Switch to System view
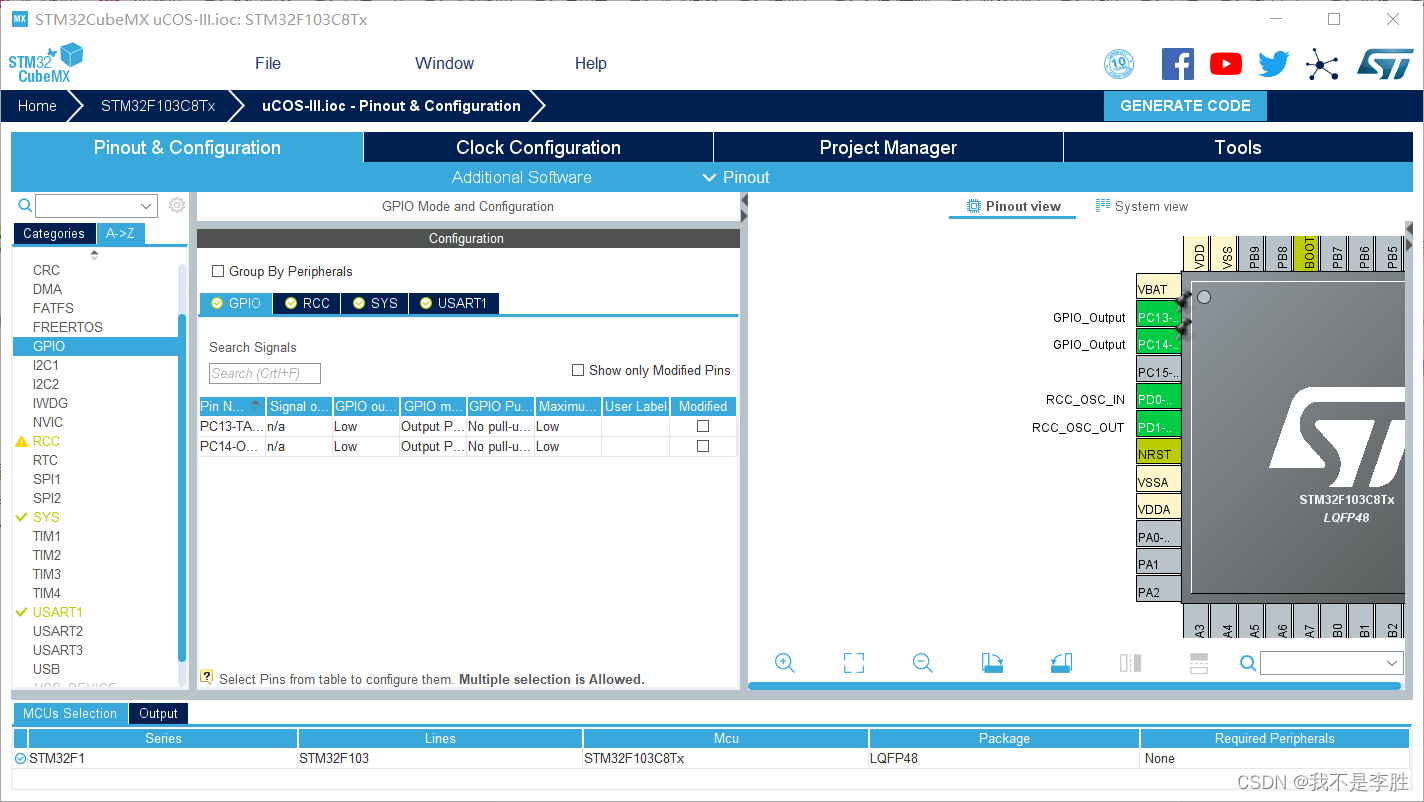 (x=1142, y=206)
